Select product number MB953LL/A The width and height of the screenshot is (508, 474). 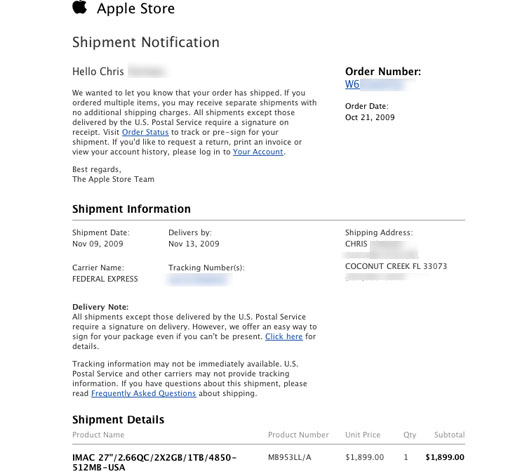click(290, 457)
